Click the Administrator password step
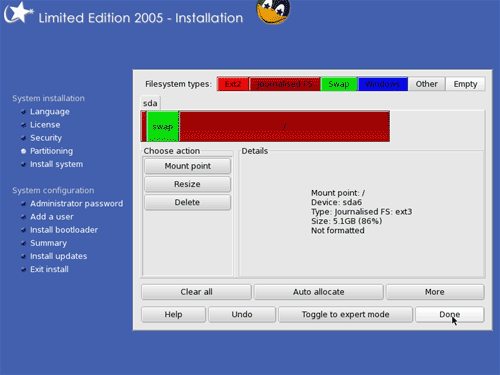This screenshot has height=375, width=500. 77,204
